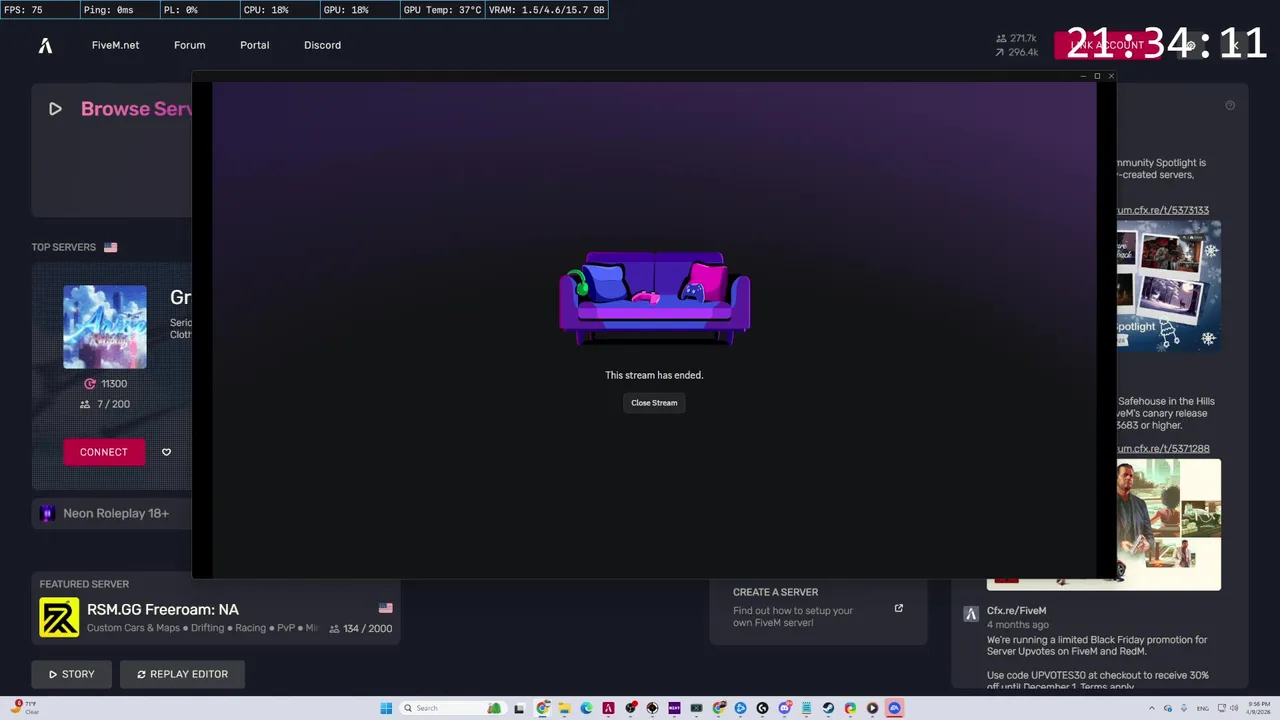Open the taskbar clock showing 9:56 PM
Screen dimensions: 1280x720
point(1259,708)
